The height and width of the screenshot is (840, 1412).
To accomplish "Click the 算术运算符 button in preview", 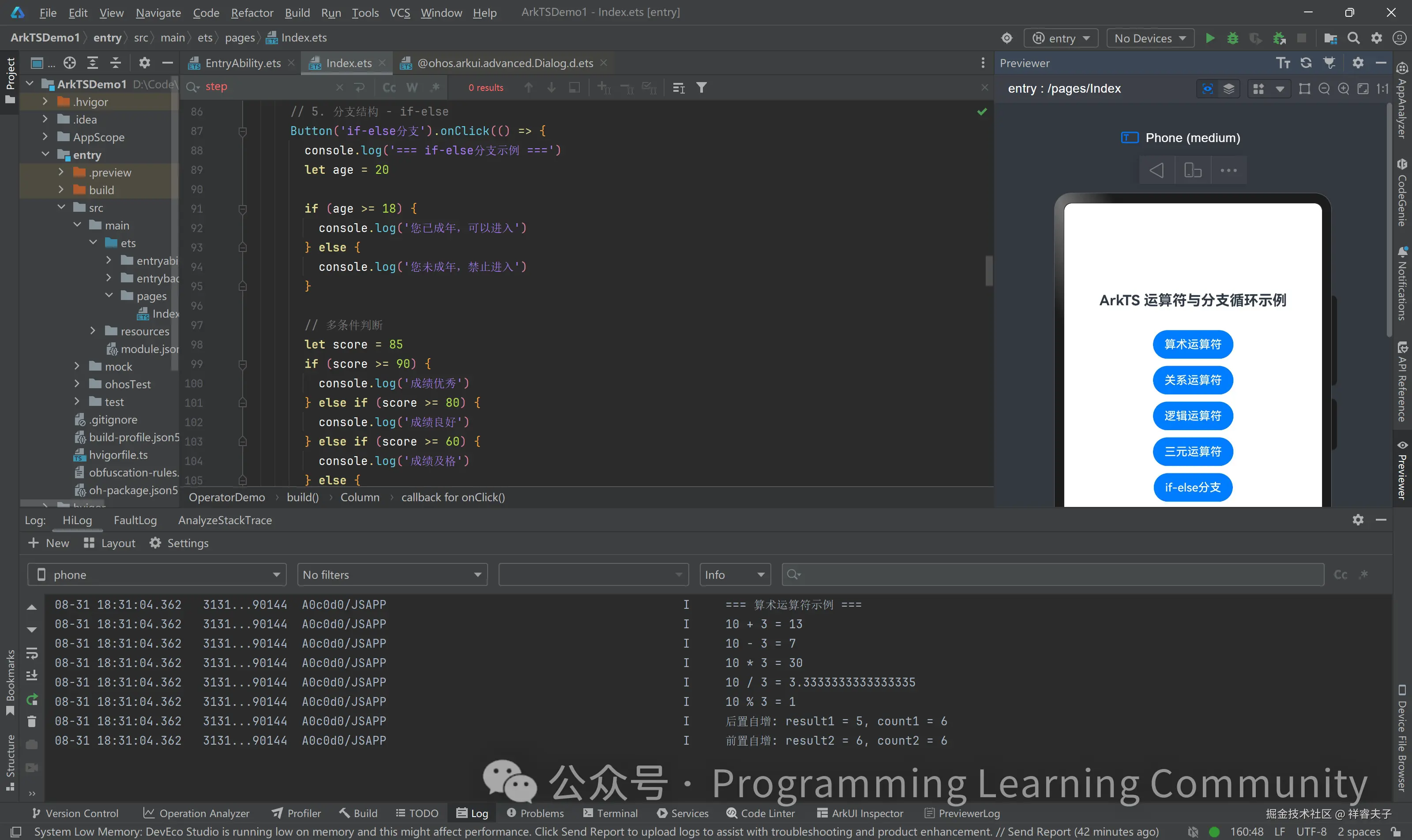I will pyautogui.click(x=1192, y=344).
